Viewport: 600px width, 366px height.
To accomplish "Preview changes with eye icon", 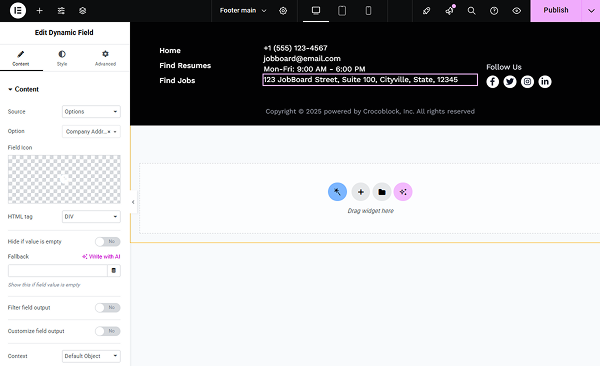I will tap(517, 11).
